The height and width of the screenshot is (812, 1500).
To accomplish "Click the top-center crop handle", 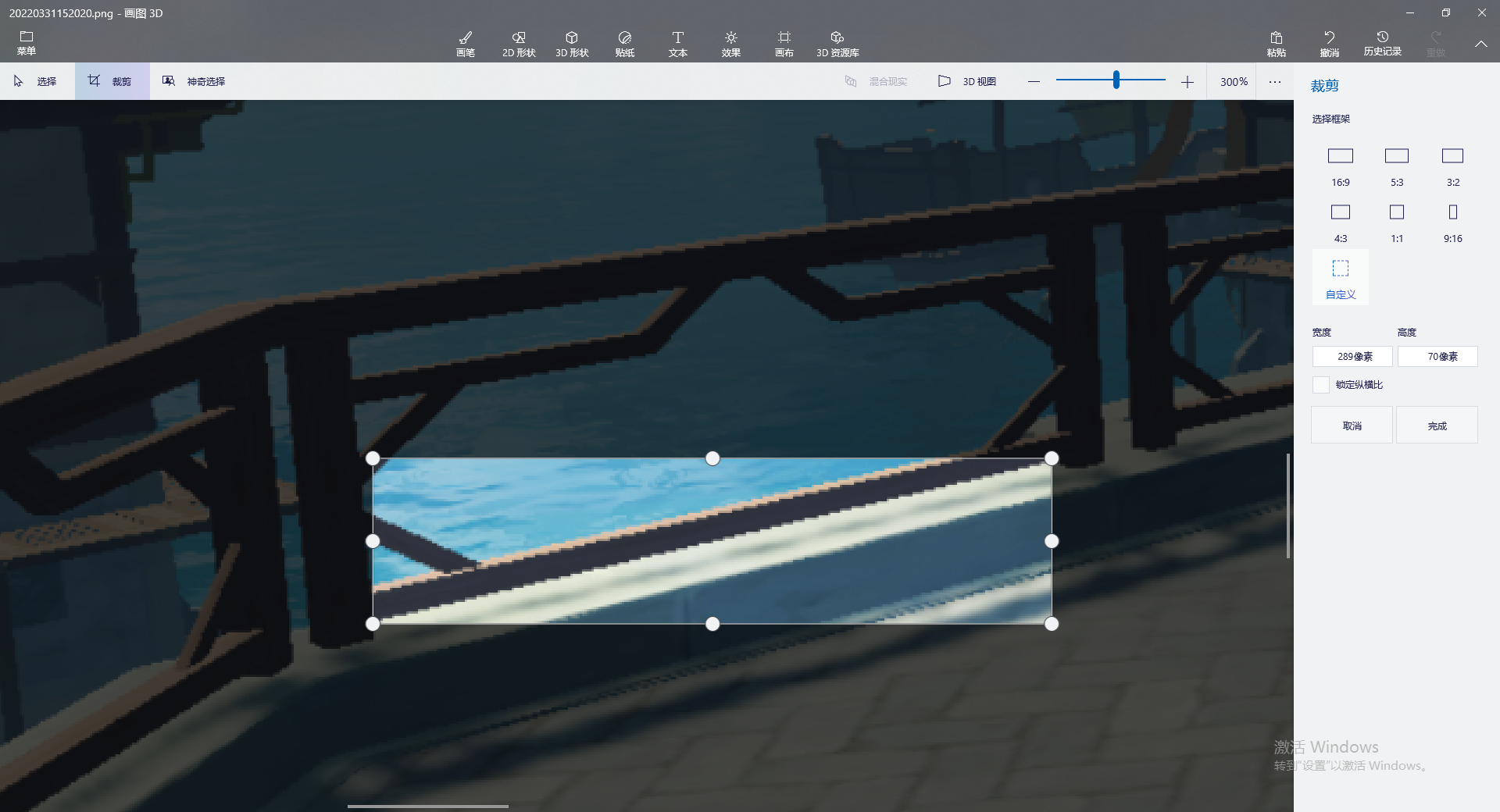I will coord(712,458).
